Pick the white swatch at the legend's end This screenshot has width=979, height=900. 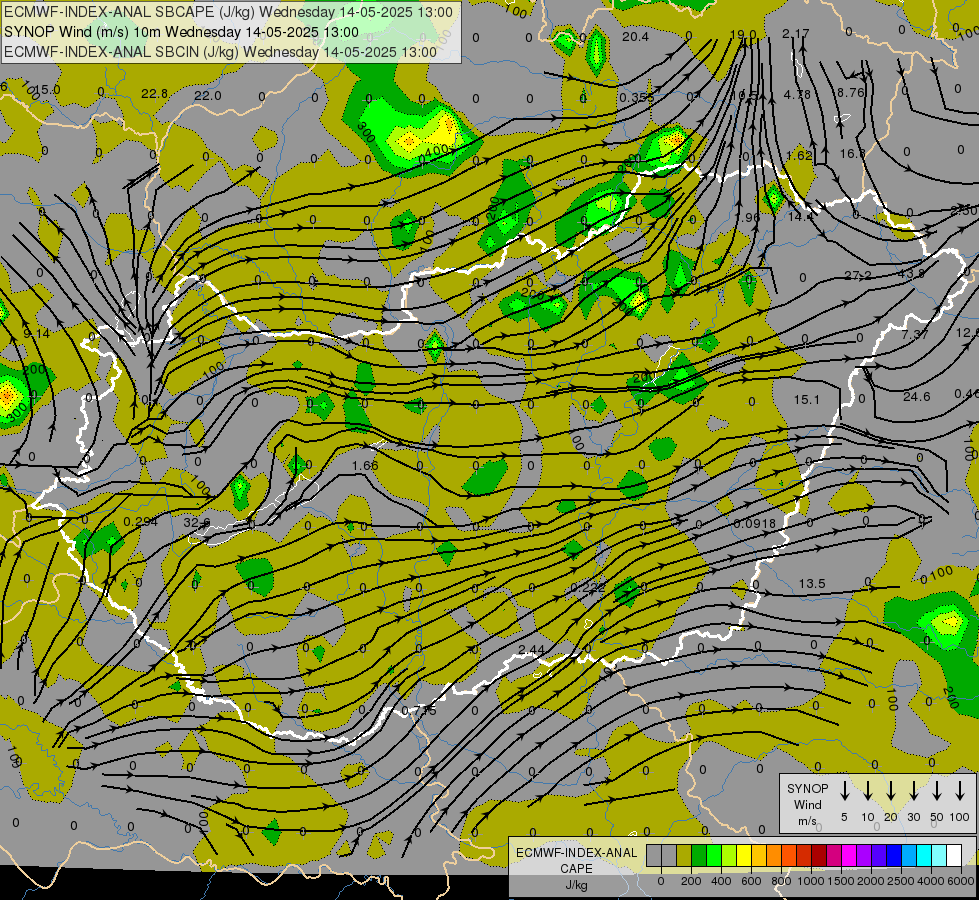click(x=954, y=855)
